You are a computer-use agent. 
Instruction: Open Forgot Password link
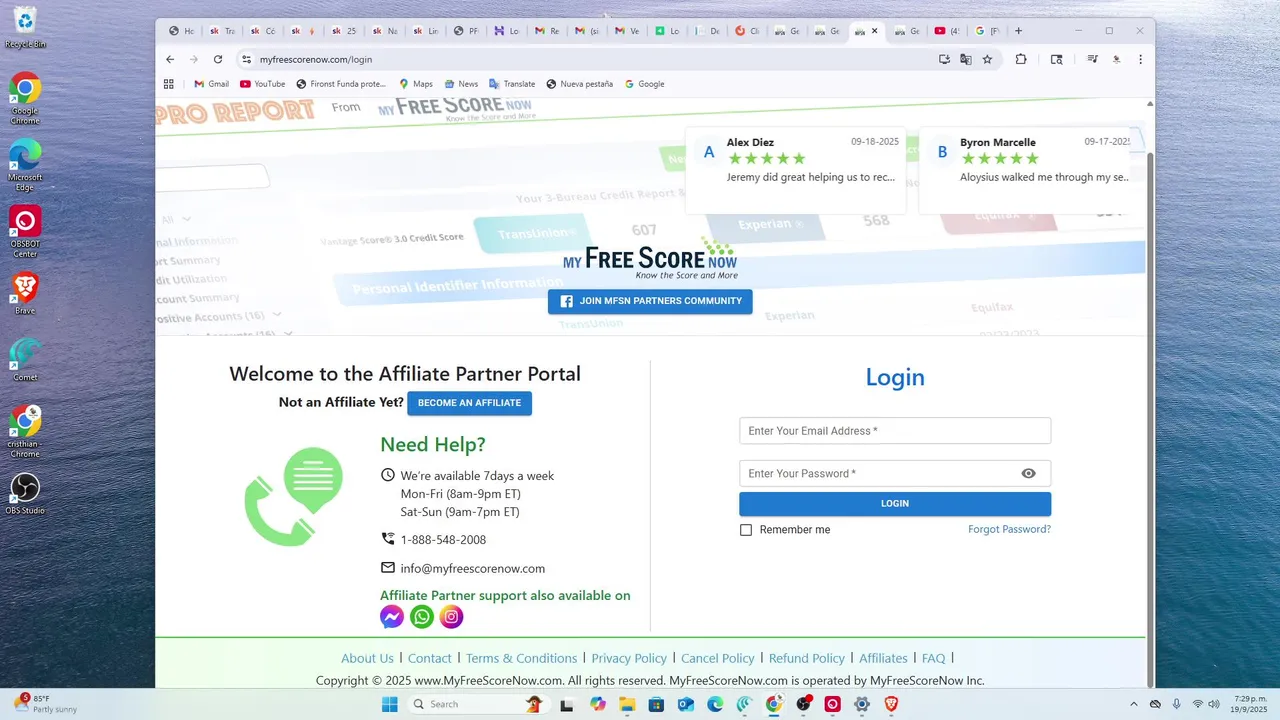(x=1009, y=529)
